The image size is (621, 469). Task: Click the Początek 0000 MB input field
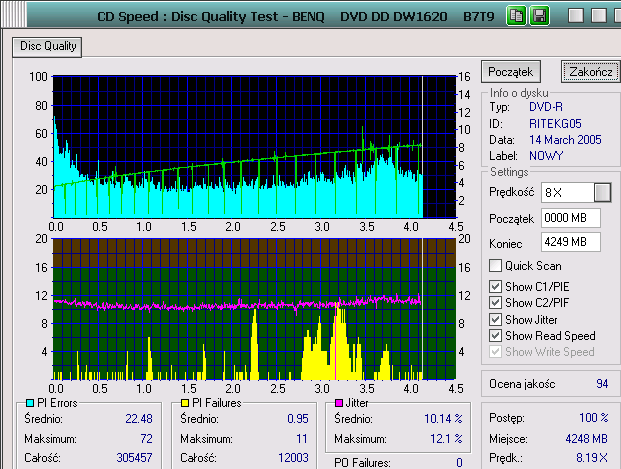pyautogui.click(x=570, y=218)
